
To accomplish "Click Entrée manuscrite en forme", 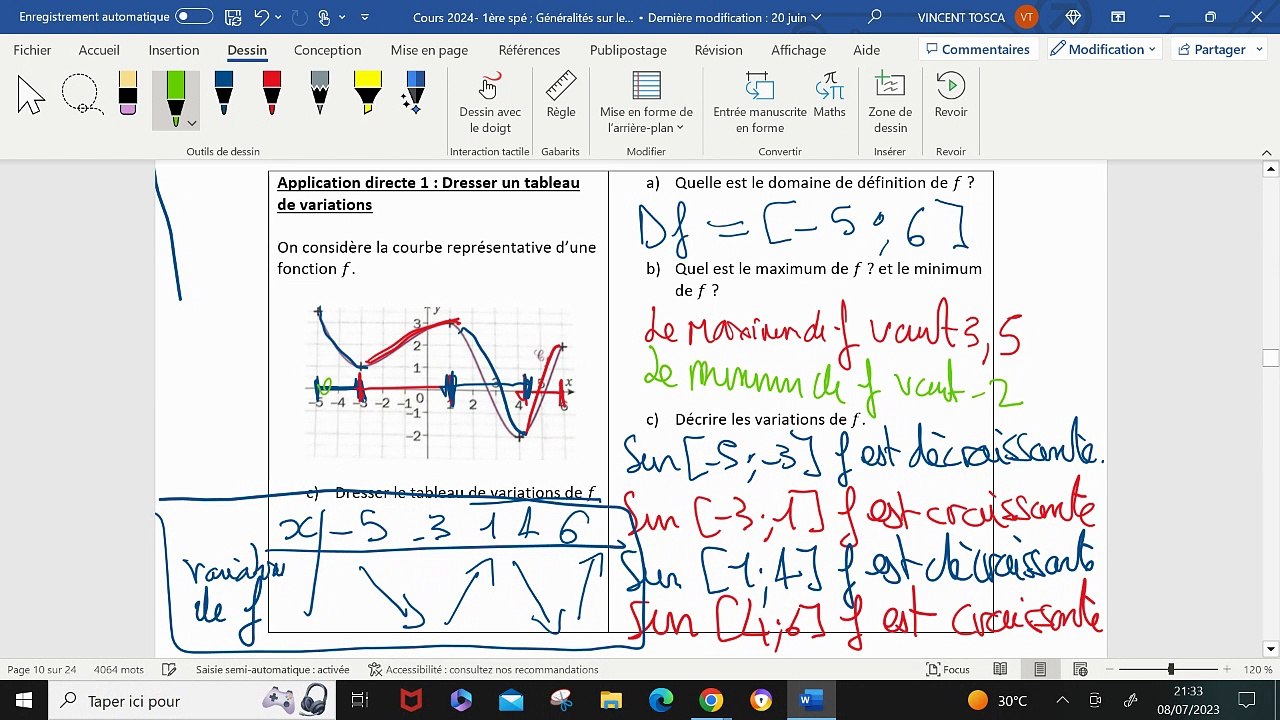I will point(760,104).
